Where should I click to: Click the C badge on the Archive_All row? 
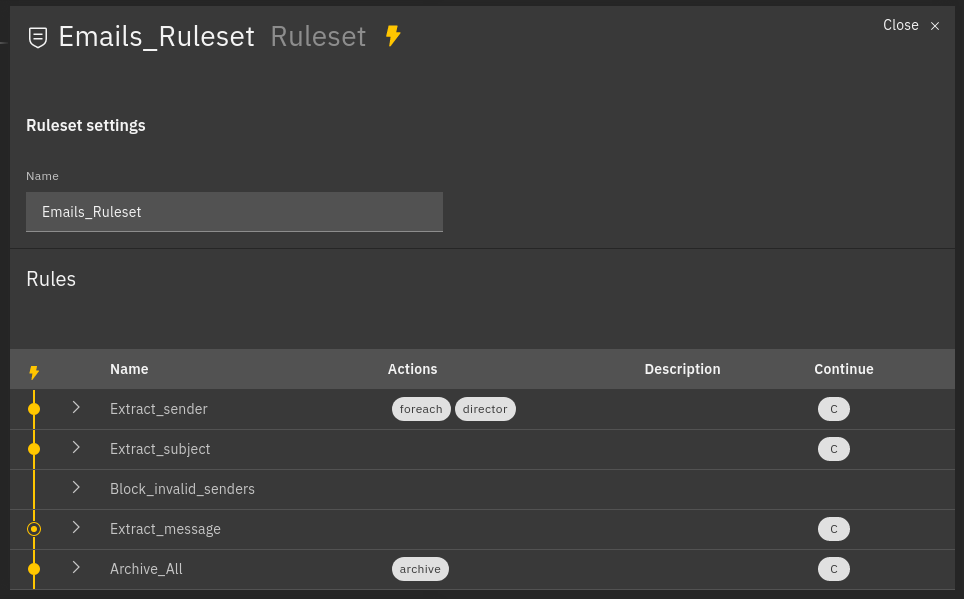pyautogui.click(x=834, y=569)
